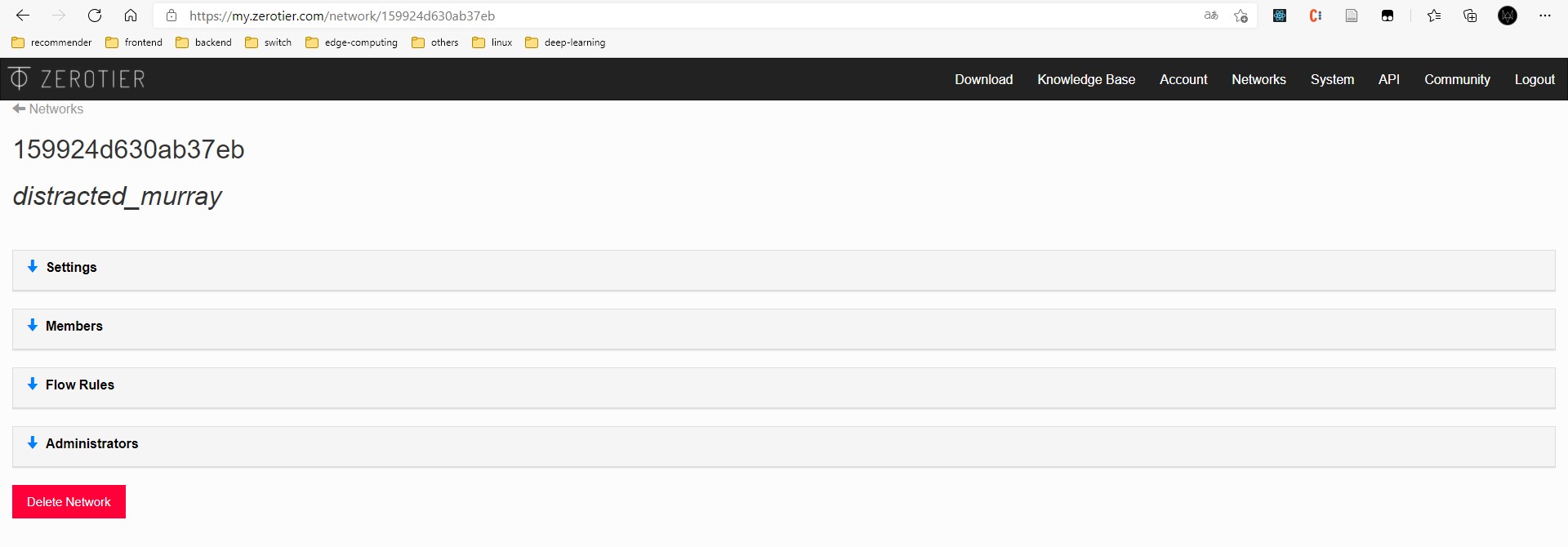Open the React Developer Tools extension
Image resolution: width=1568 pixels, height=547 pixels.
click(1280, 16)
